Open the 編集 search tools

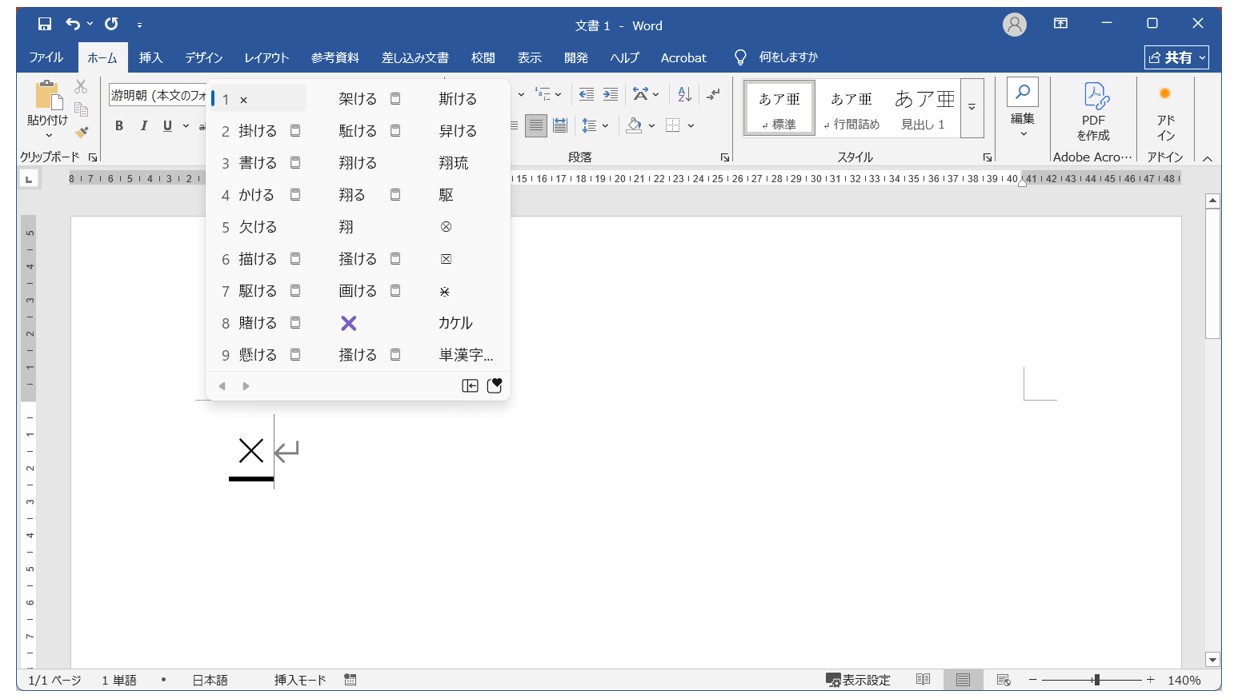pos(1022,110)
